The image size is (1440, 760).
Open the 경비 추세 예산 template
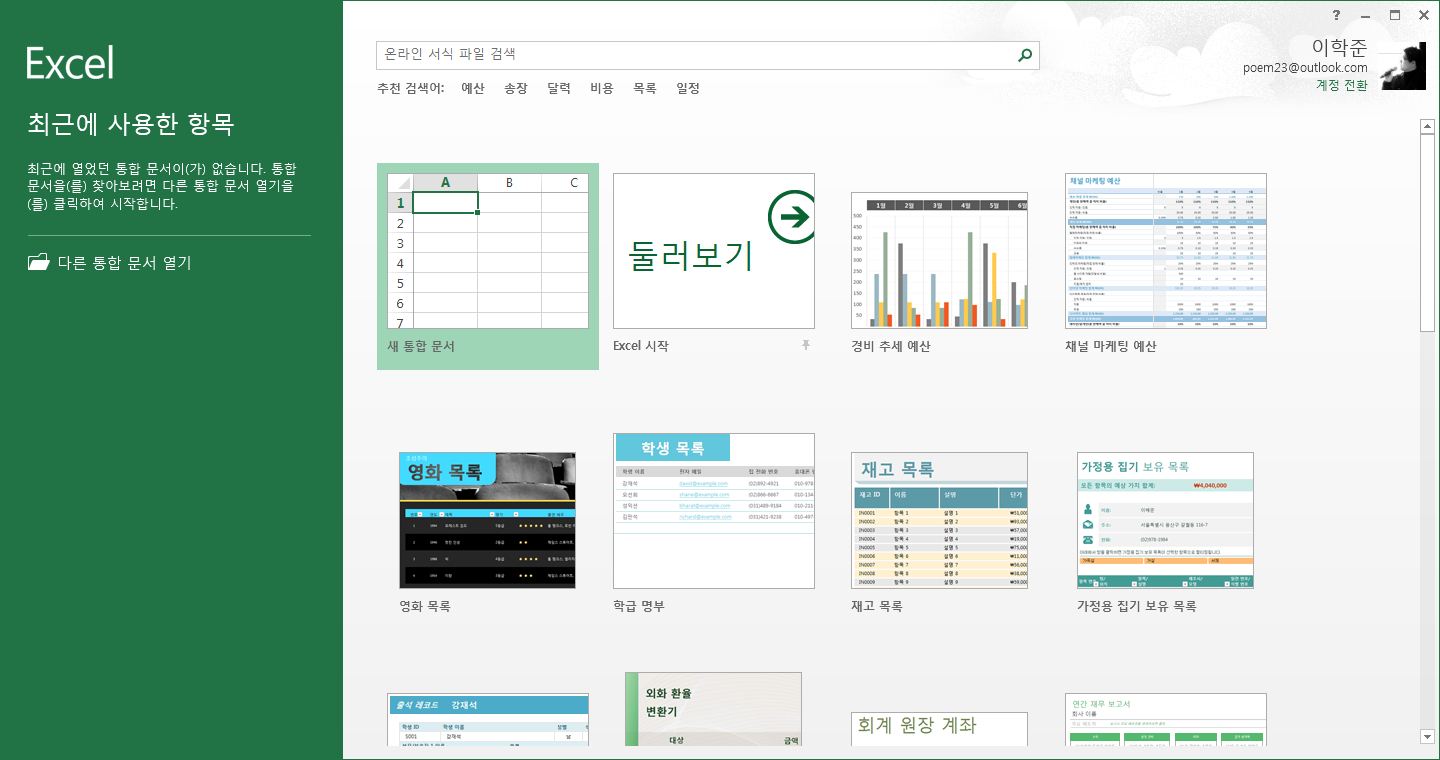click(939, 260)
